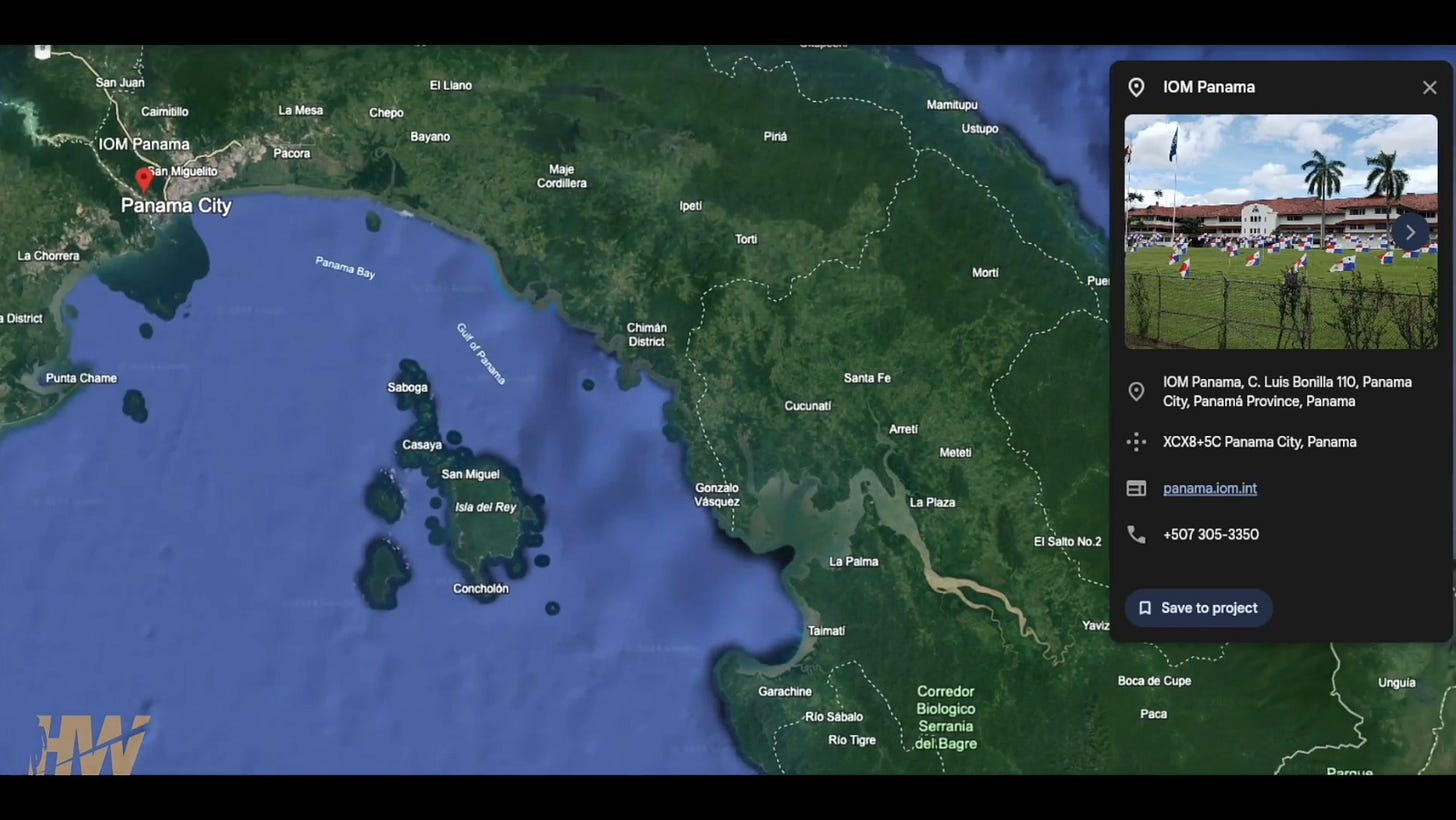The height and width of the screenshot is (820, 1456).
Task: Click the Gulf of Panama water label
Action: tap(481, 353)
